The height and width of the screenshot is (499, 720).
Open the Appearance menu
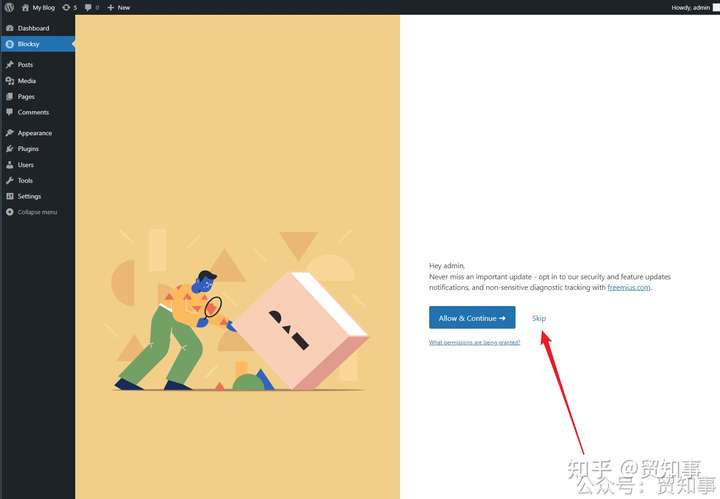pyautogui.click(x=37, y=133)
